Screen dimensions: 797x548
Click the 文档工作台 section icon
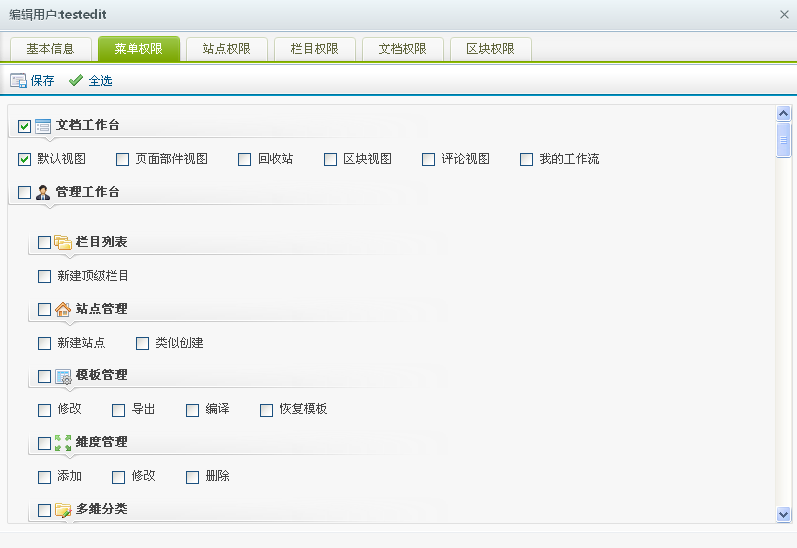pos(43,126)
